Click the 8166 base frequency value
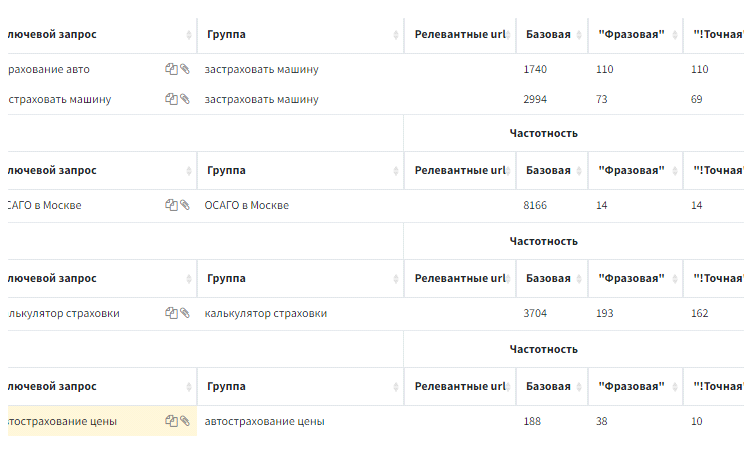750x450 pixels. [535, 205]
